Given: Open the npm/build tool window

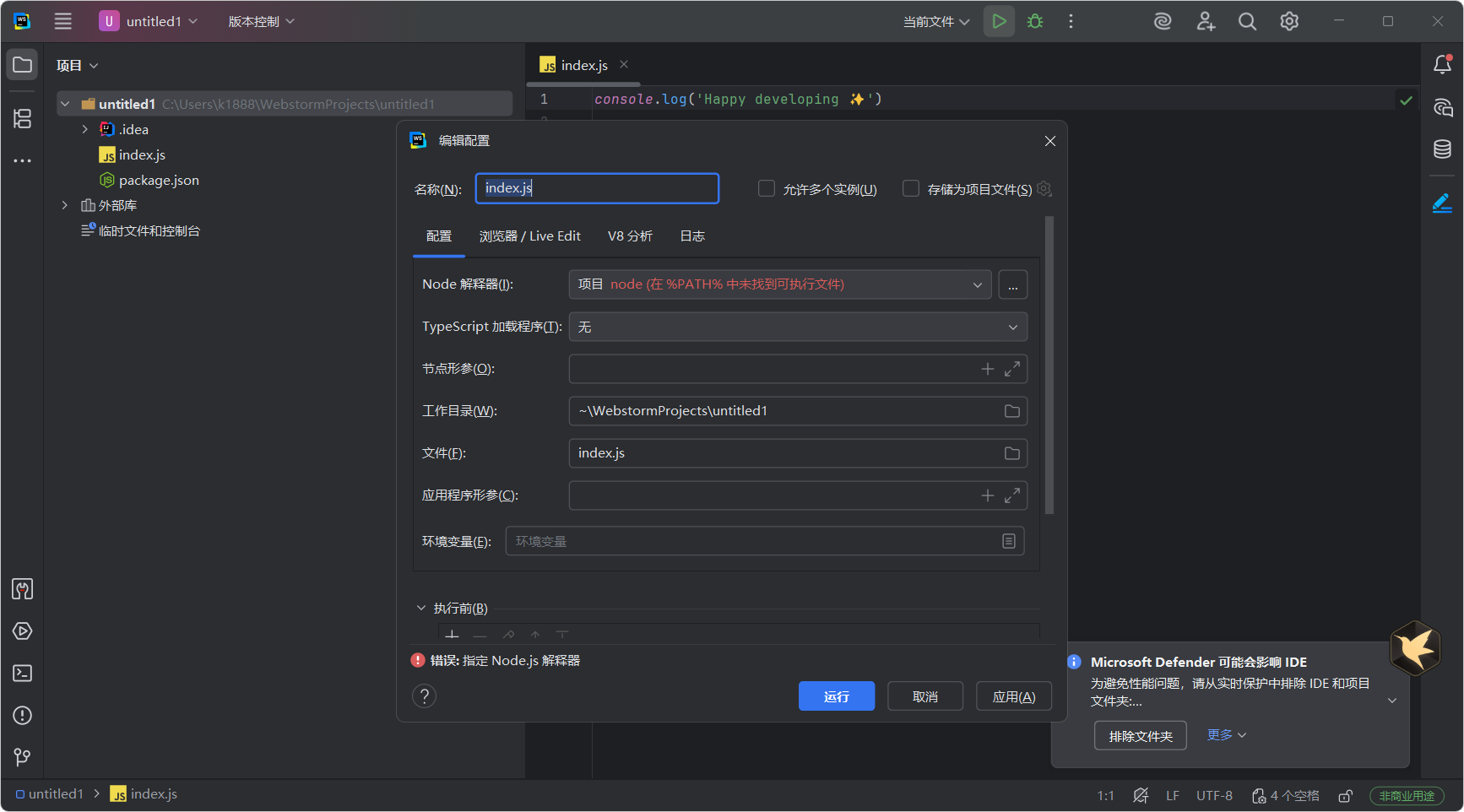Looking at the screenshot, I should (x=23, y=589).
